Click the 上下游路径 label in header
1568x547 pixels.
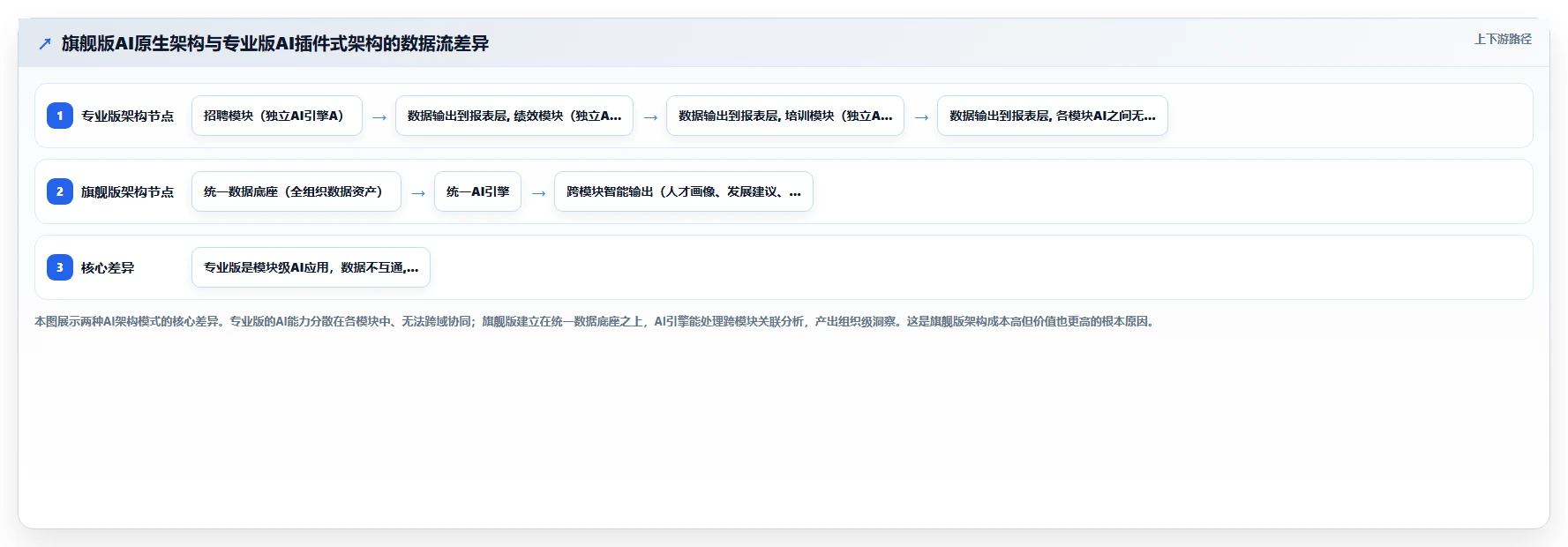click(1504, 39)
